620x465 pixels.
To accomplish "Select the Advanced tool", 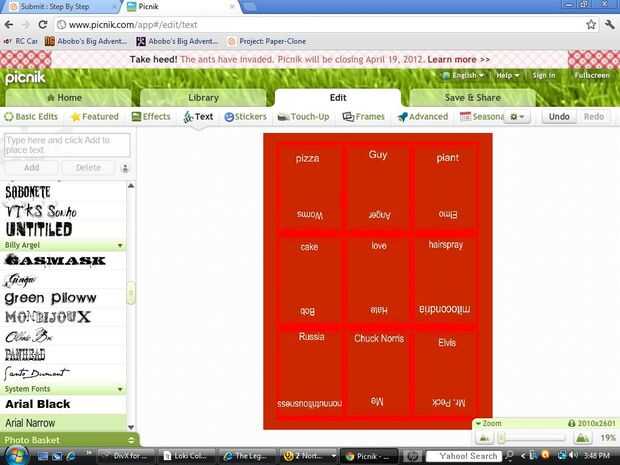I will pos(423,117).
